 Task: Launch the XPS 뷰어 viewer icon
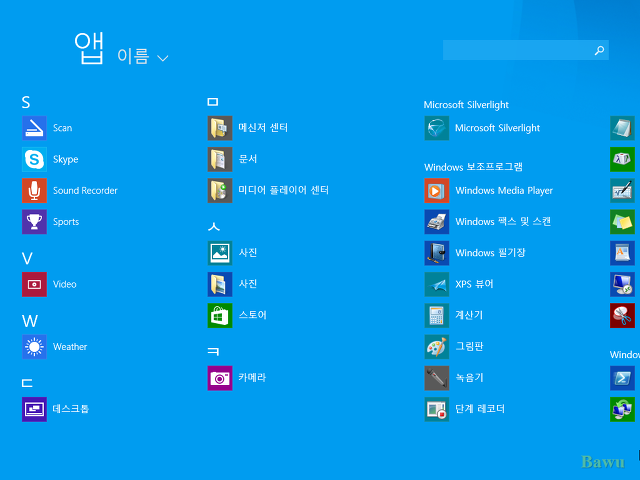pyautogui.click(x=437, y=284)
